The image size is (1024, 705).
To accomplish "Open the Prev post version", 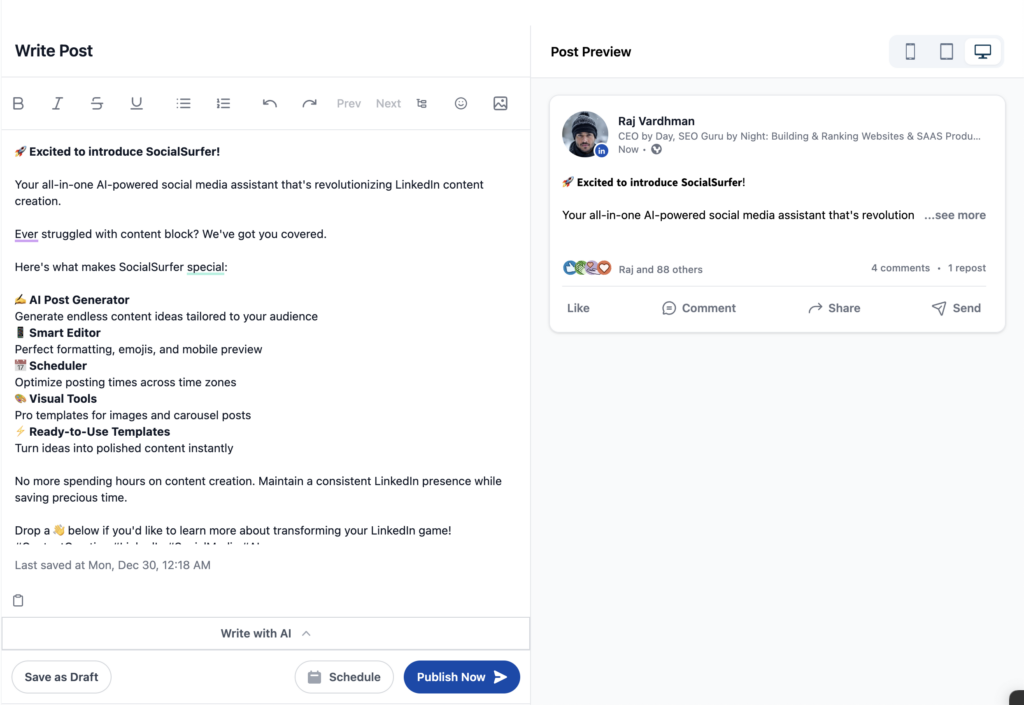I will [x=348, y=103].
